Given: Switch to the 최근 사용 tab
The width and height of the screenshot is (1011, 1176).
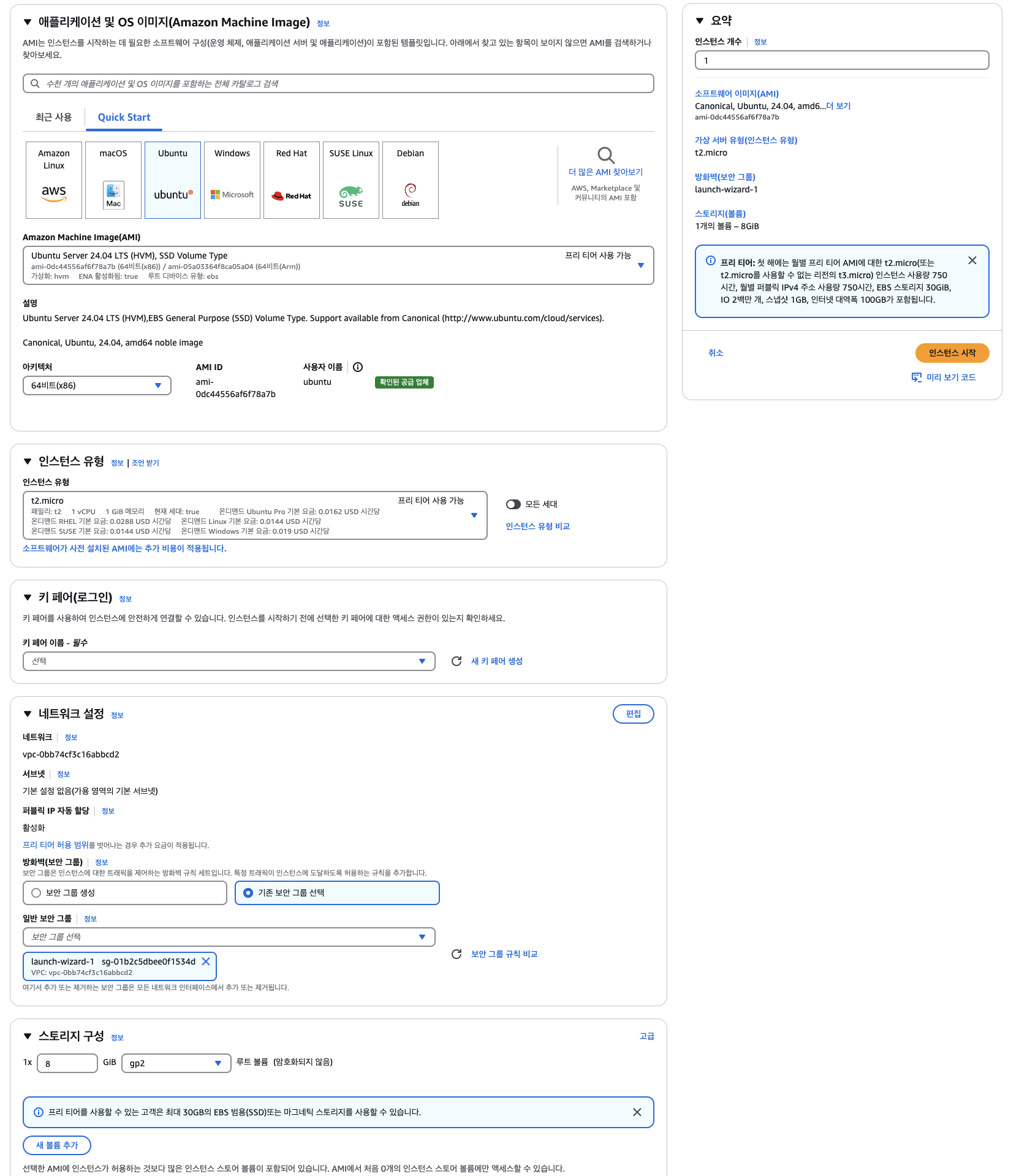Looking at the screenshot, I should (x=54, y=117).
